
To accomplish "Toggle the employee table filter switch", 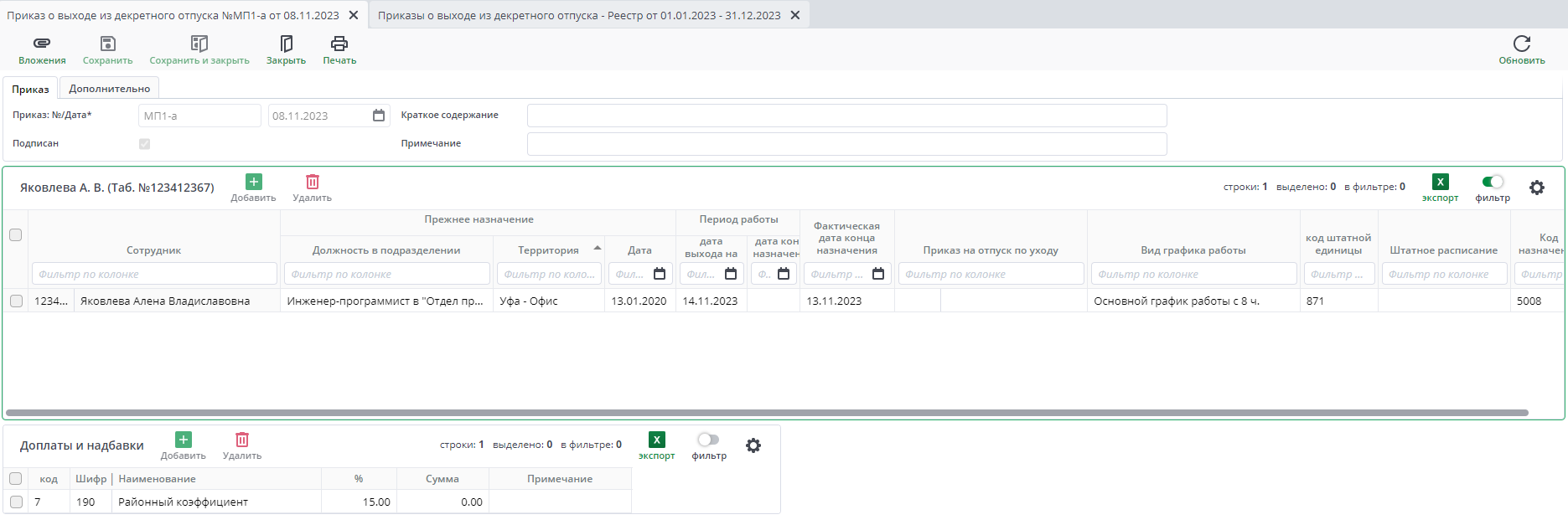I will tap(1493, 182).
